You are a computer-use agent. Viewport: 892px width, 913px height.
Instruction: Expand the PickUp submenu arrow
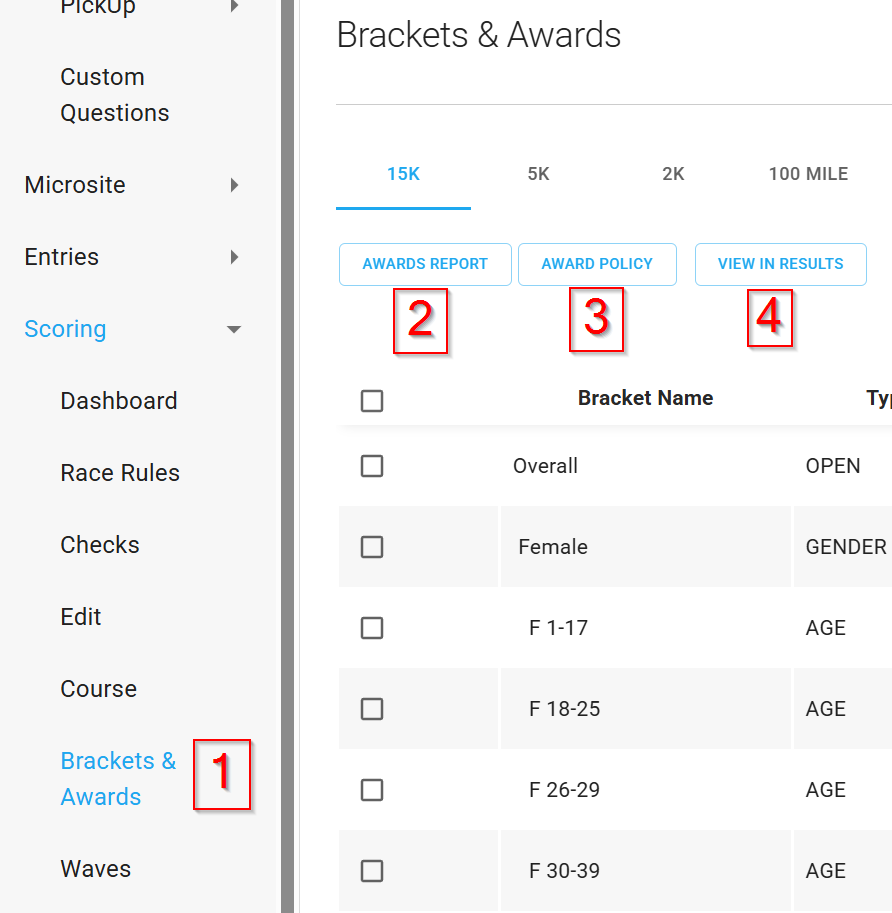[x=234, y=7]
